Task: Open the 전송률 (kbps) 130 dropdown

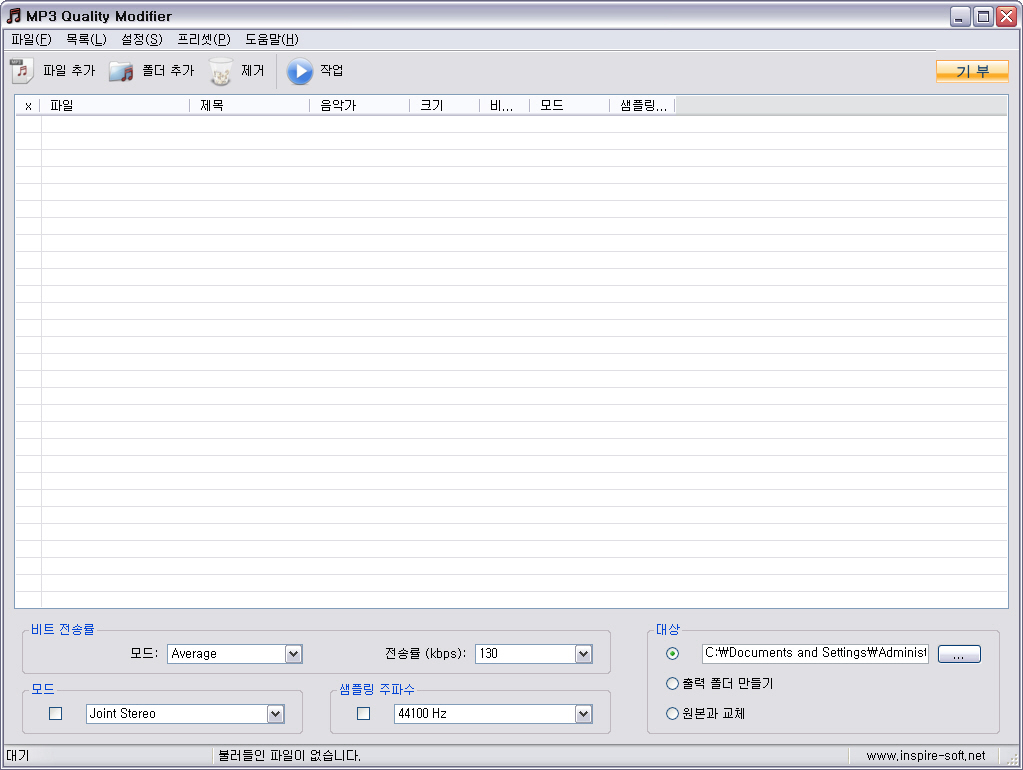Action: point(583,654)
